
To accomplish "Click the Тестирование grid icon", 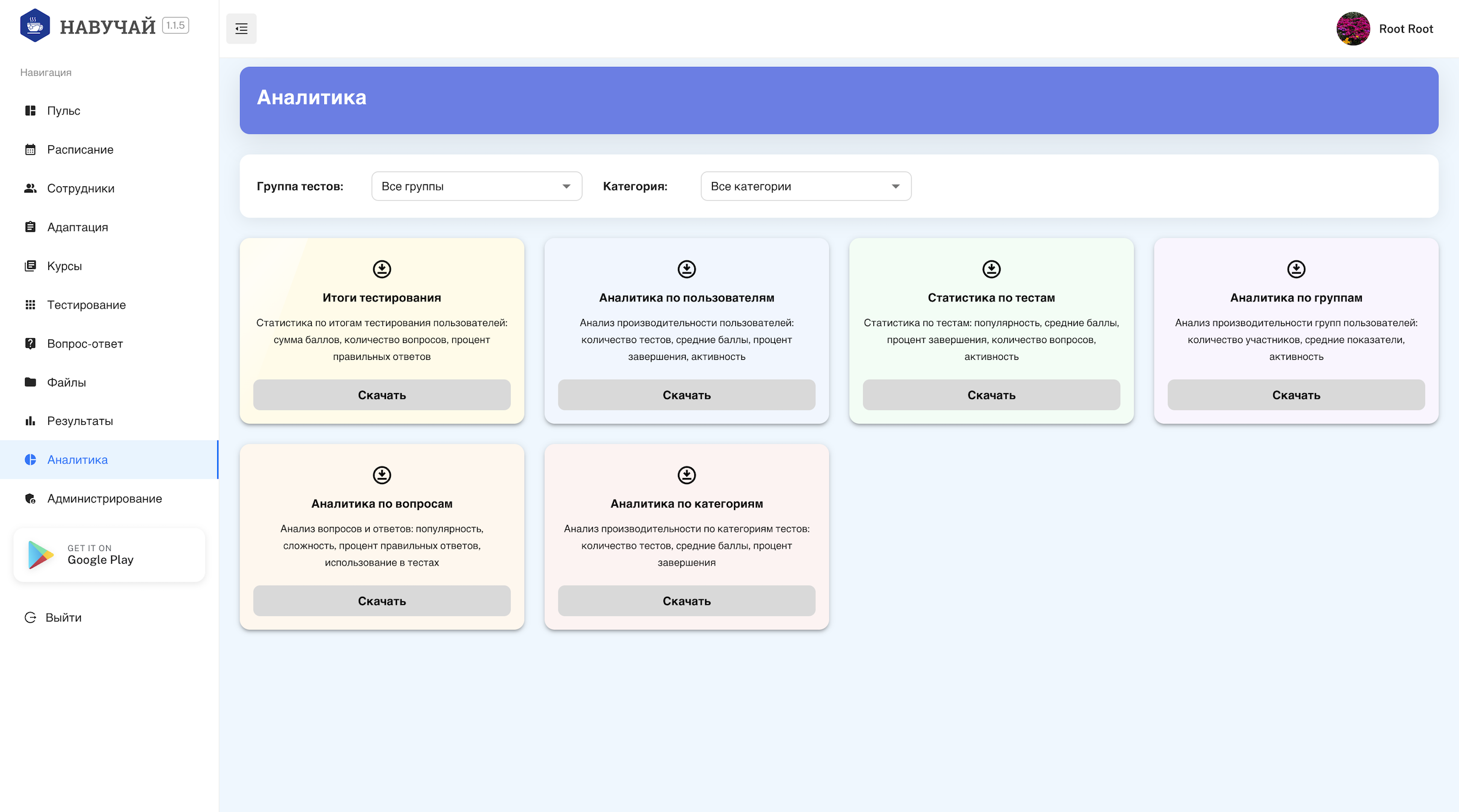I will pyautogui.click(x=30, y=304).
